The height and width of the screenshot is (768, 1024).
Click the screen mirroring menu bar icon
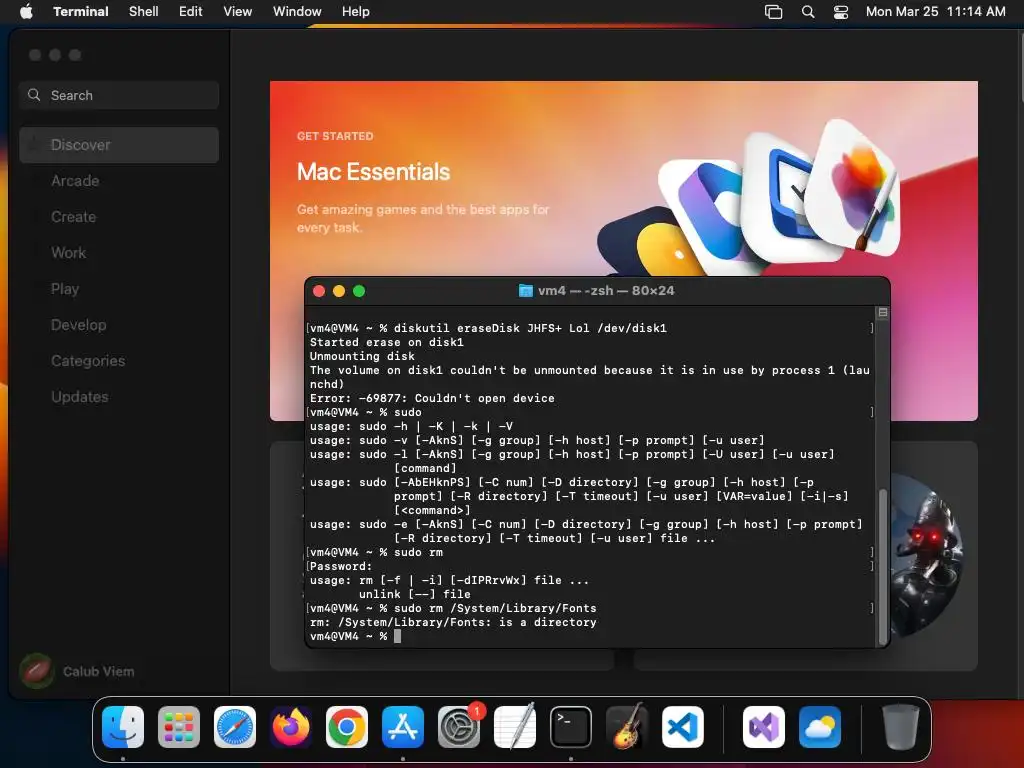774,12
